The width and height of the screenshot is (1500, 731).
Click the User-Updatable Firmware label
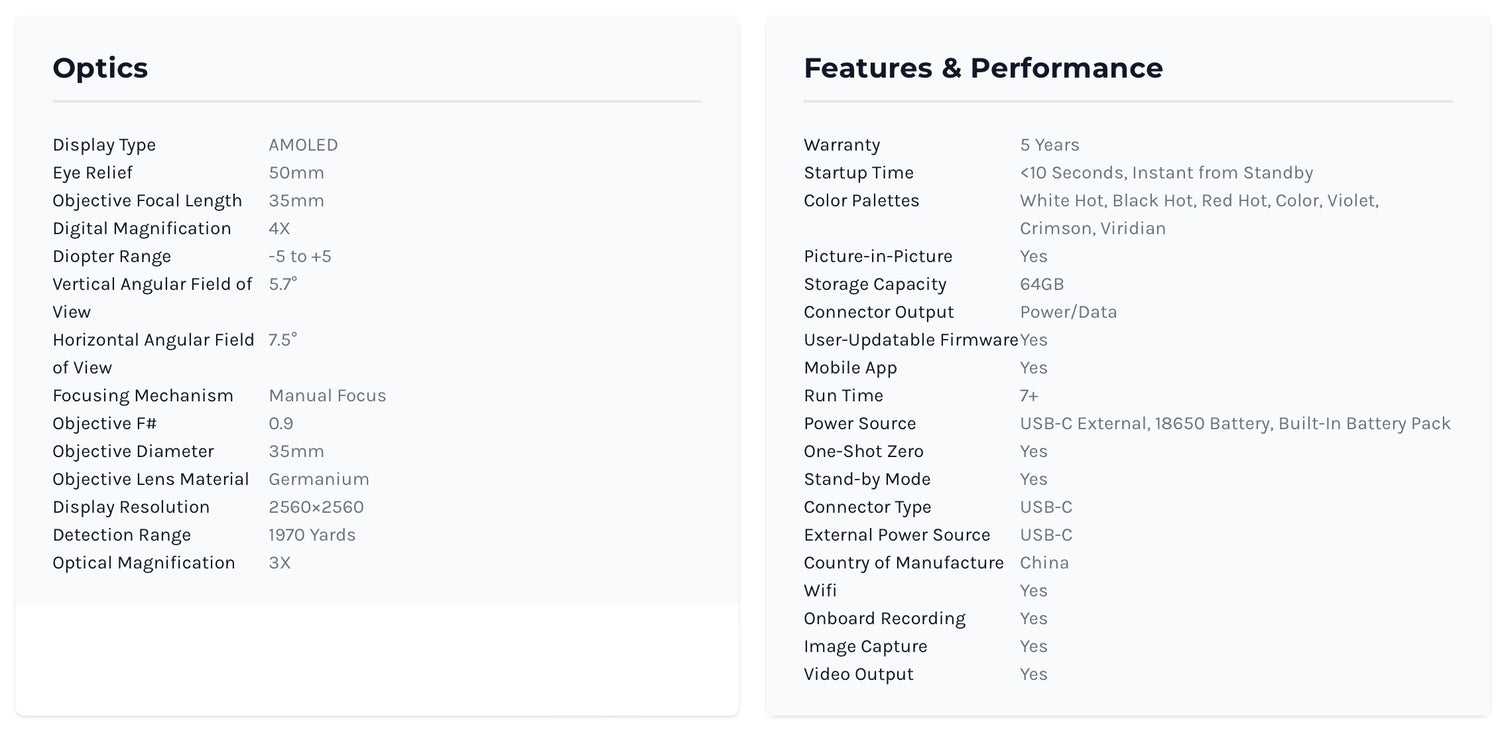pos(910,340)
